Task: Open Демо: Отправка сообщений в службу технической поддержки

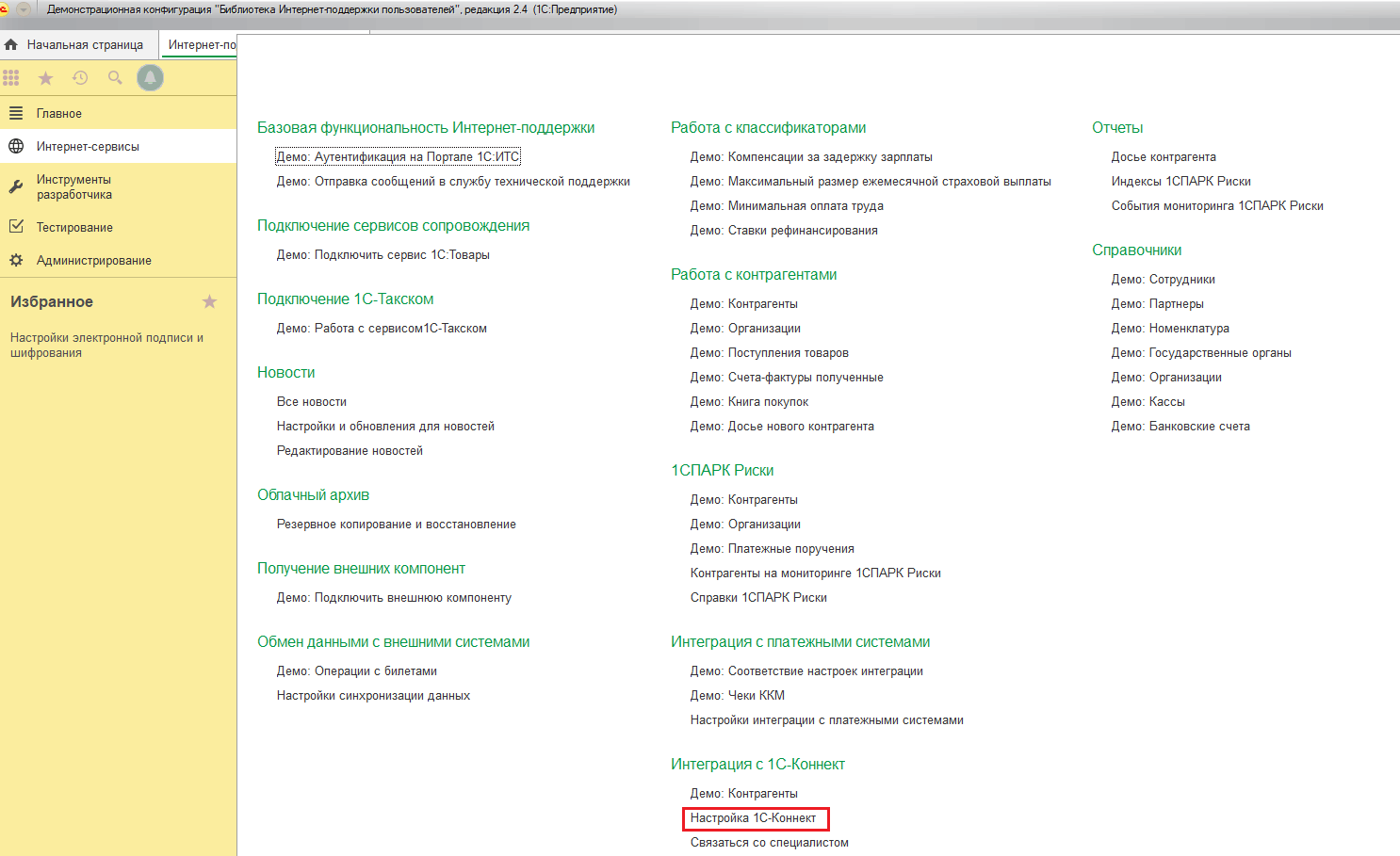Action: click(453, 181)
